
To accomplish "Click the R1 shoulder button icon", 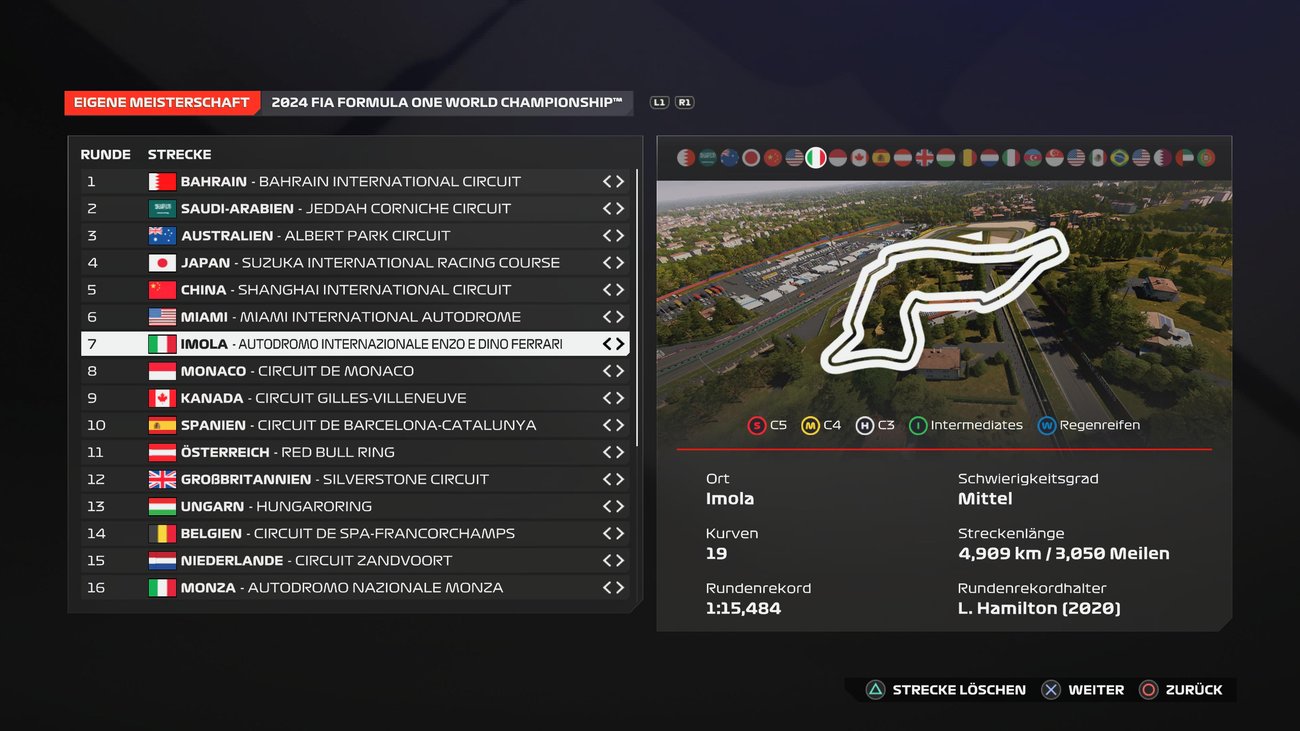I will tap(684, 102).
